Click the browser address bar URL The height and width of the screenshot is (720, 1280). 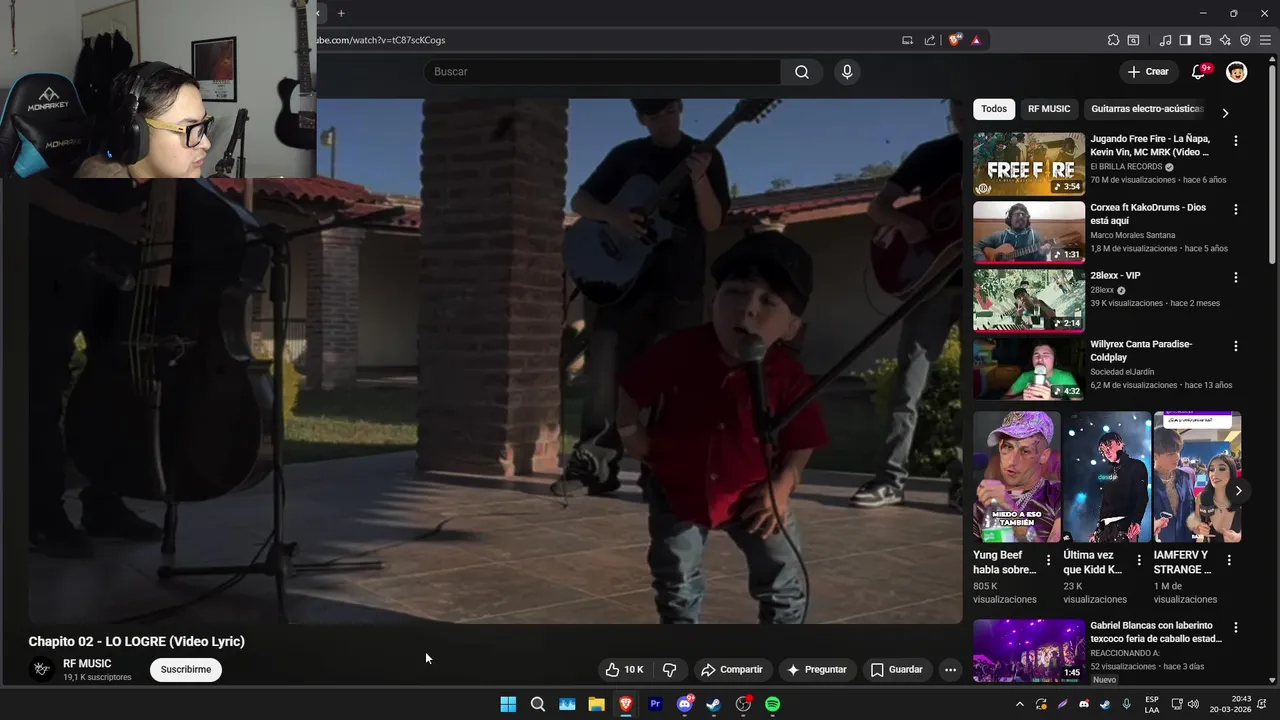click(382, 40)
